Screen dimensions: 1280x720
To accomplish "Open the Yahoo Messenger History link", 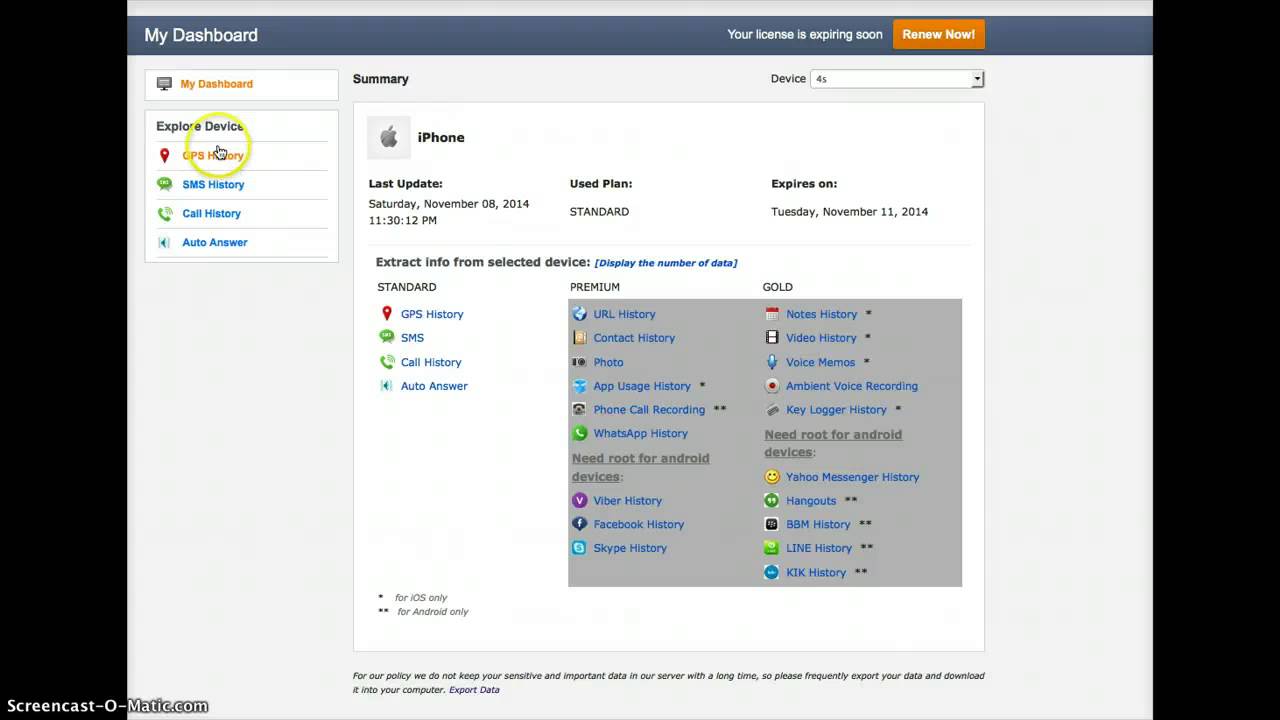I will [x=852, y=477].
